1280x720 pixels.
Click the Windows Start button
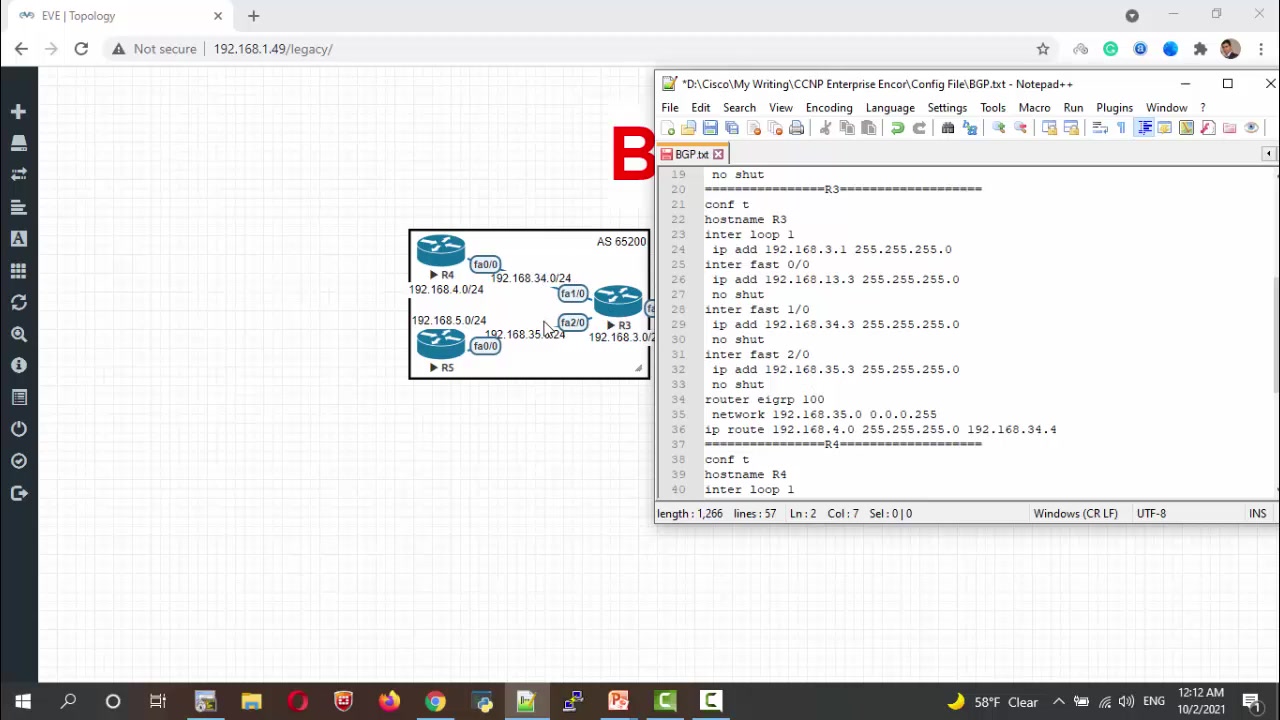pos(22,701)
